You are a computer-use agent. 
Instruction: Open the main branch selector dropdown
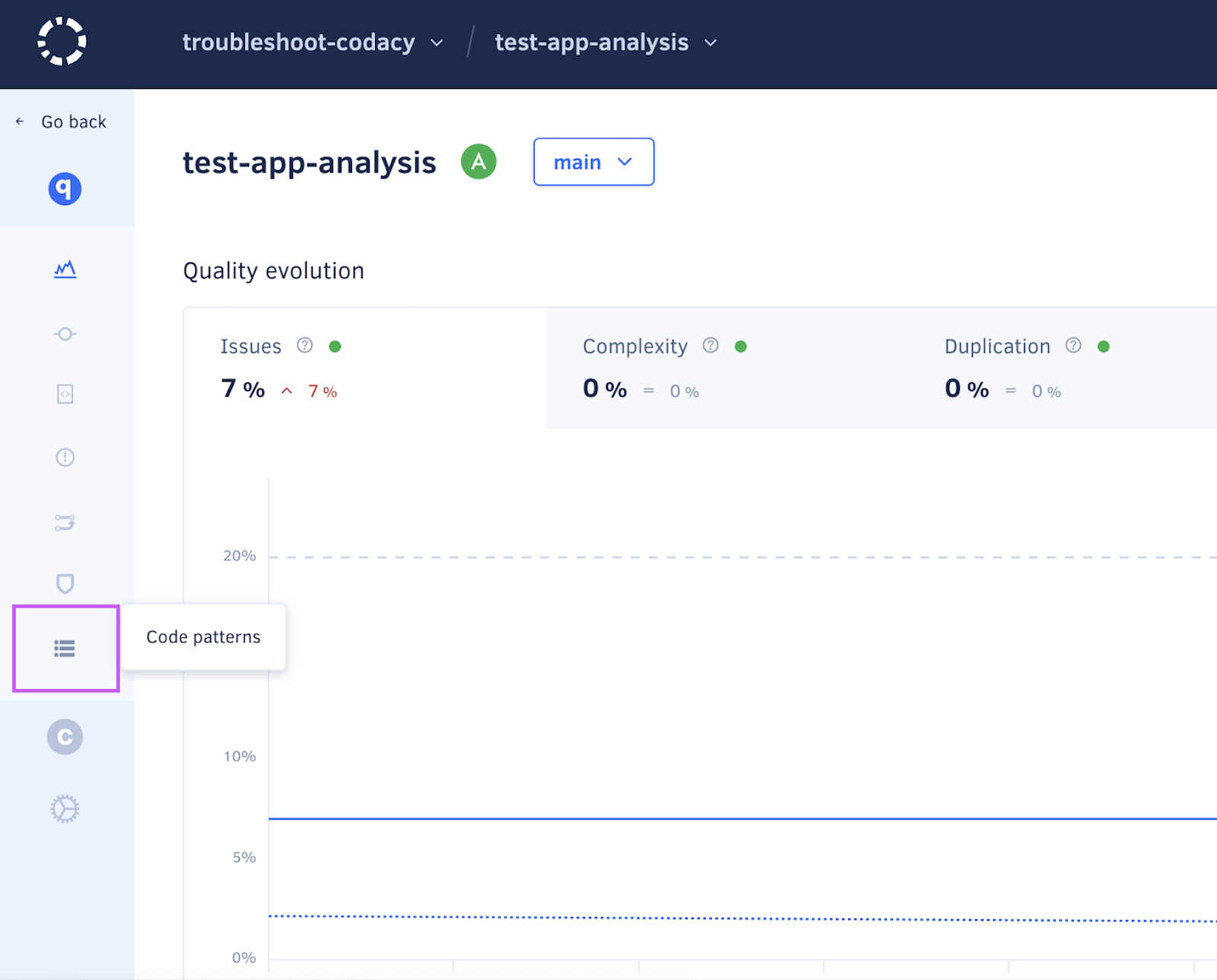click(594, 162)
